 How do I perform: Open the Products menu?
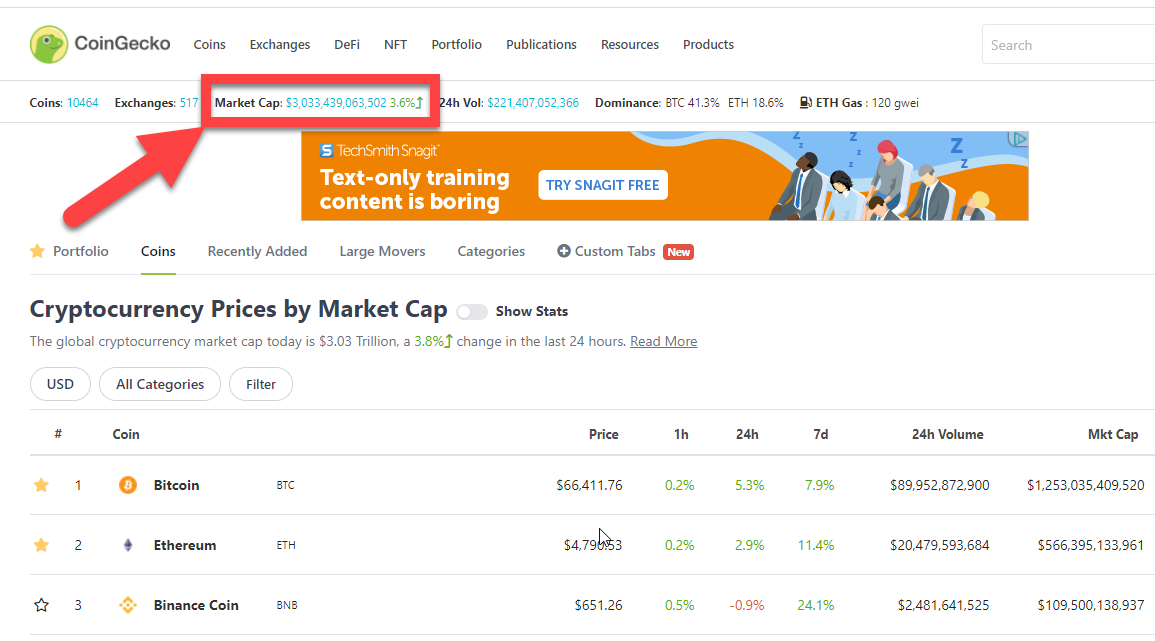click(709, 44)
